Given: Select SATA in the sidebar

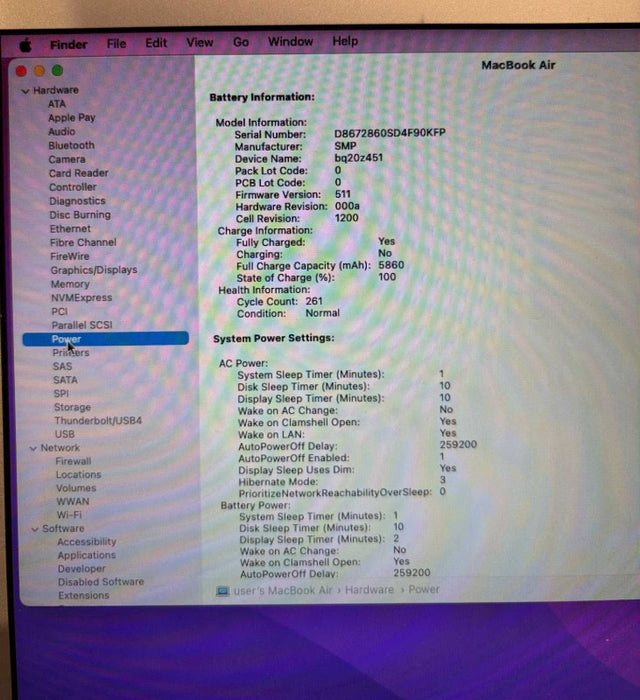Looking at the screenshot, I should pyautogui.click(x=65, y=380).
